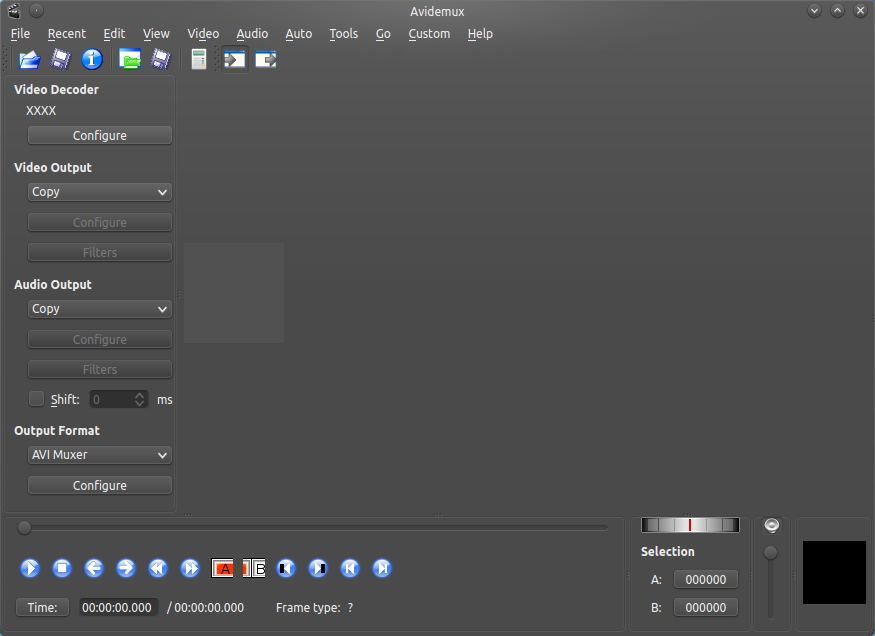Viewport: 875px width, 636px height.
Task: Click the Shift milliseconds spin box
Action: tap(118, 399)
